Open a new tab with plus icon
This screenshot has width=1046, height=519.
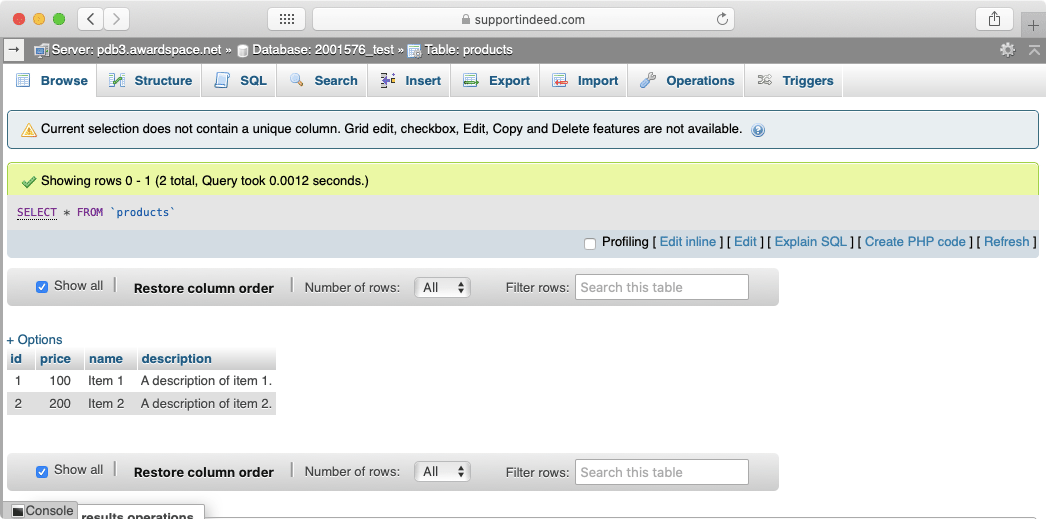(1034, 25)
